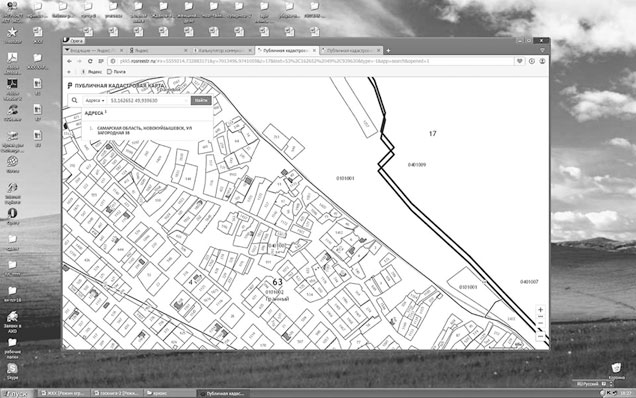Open the Windows Пуск start button
Screen dimensions: 636x398
[16, 394]
